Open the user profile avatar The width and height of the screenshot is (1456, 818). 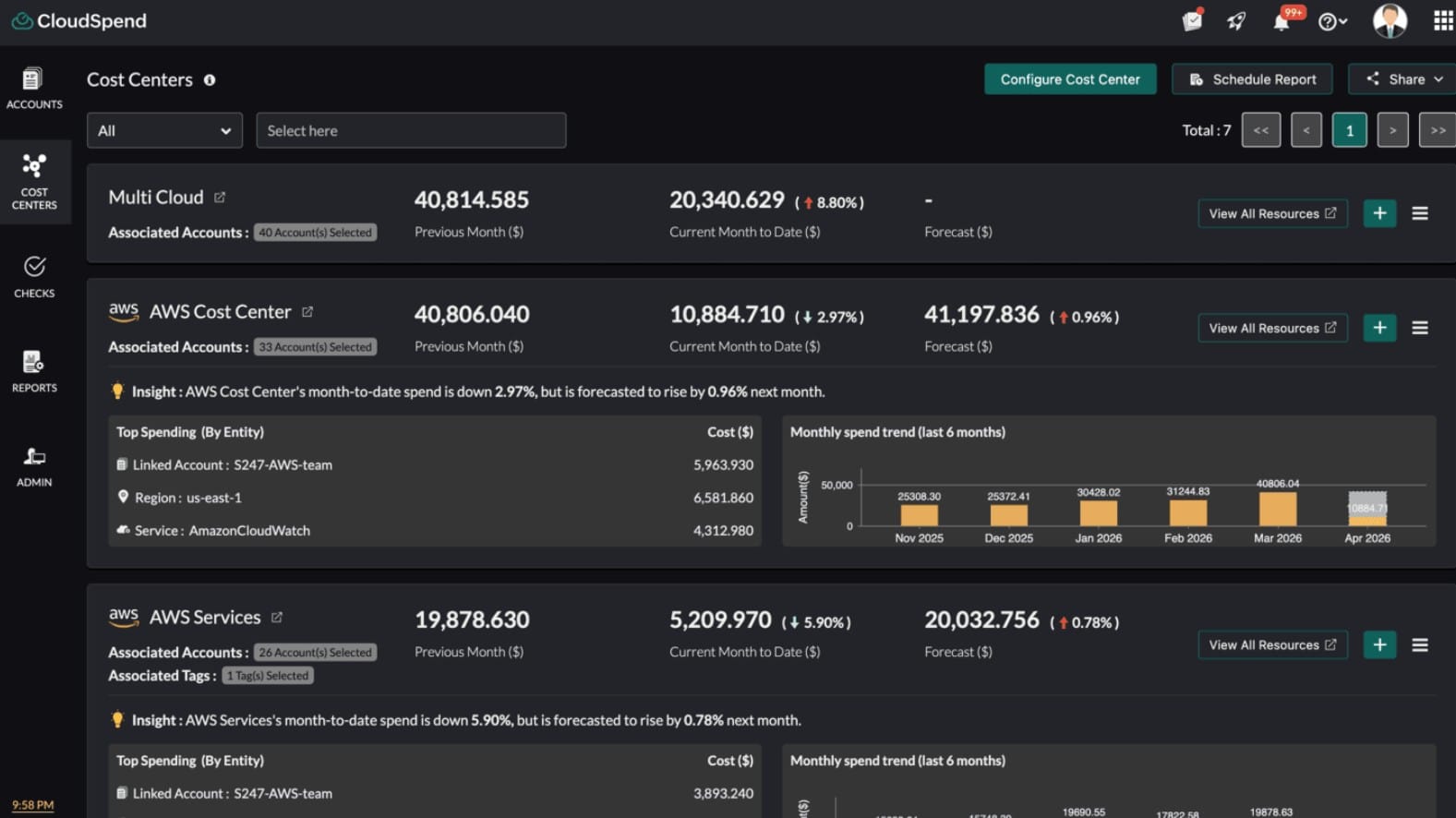[x=1390, y=20]
